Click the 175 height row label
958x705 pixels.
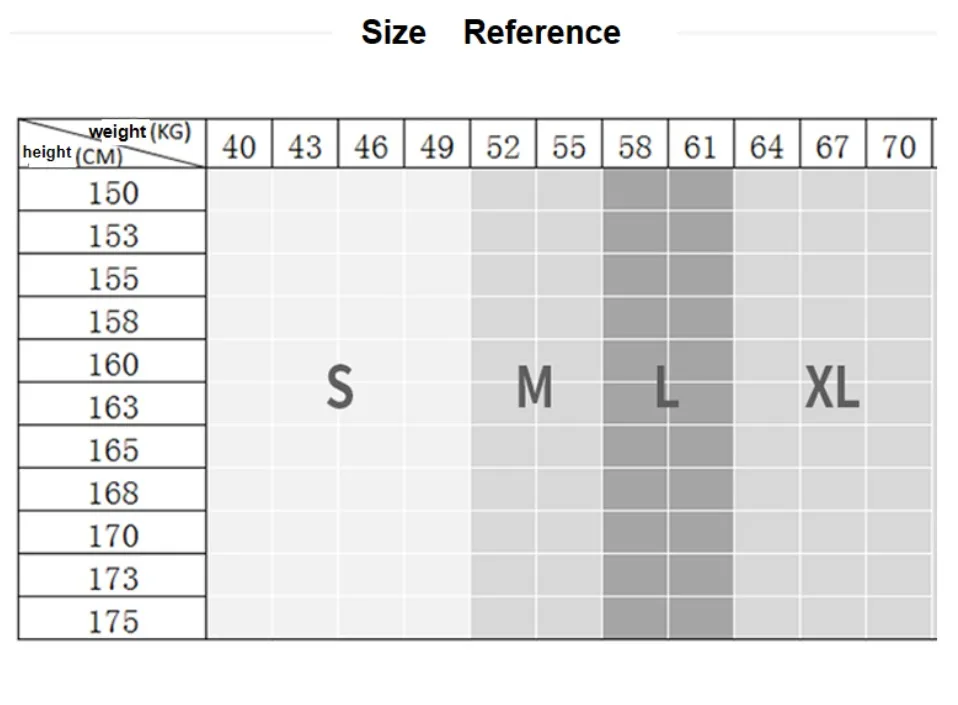(x=112, y=621)
